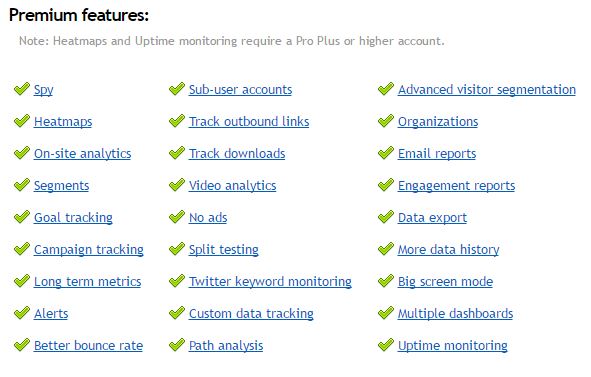Click the green checkmark beside Spy

pos(22,89)
